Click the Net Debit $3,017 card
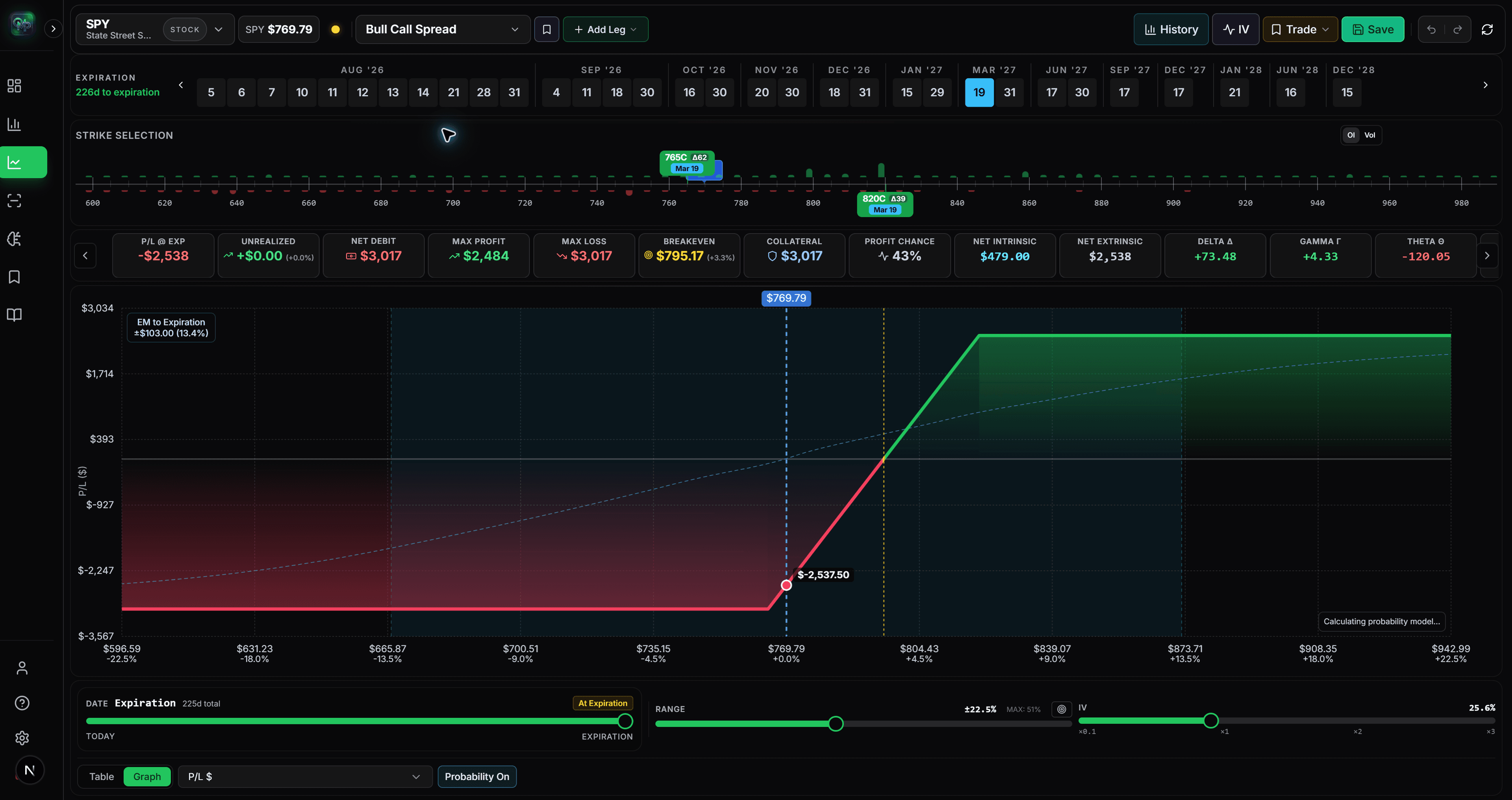The width and height of the screenshot is (1512, 800). click(x=373, y=255)
